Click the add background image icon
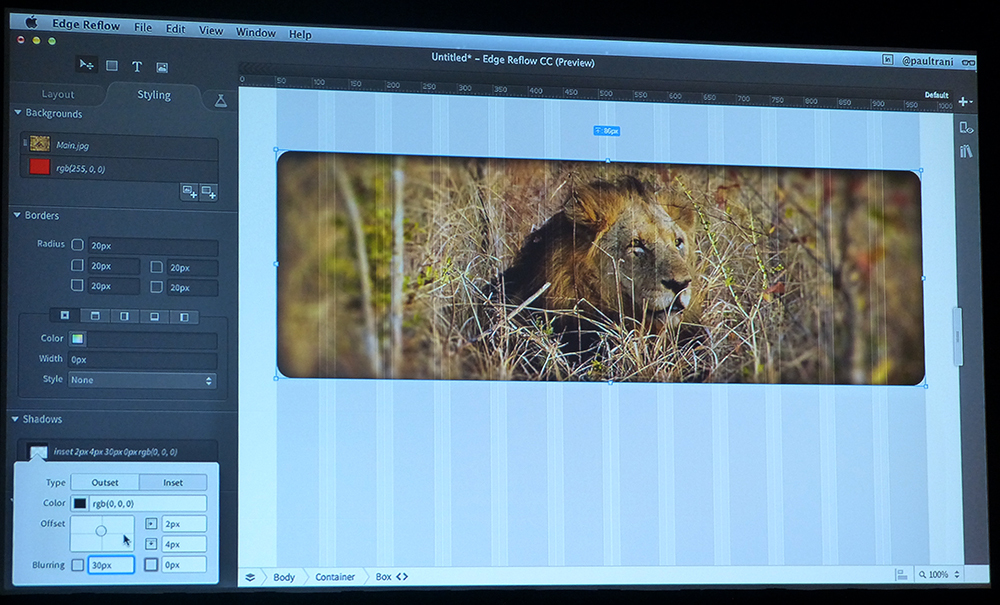 point(189,191)
